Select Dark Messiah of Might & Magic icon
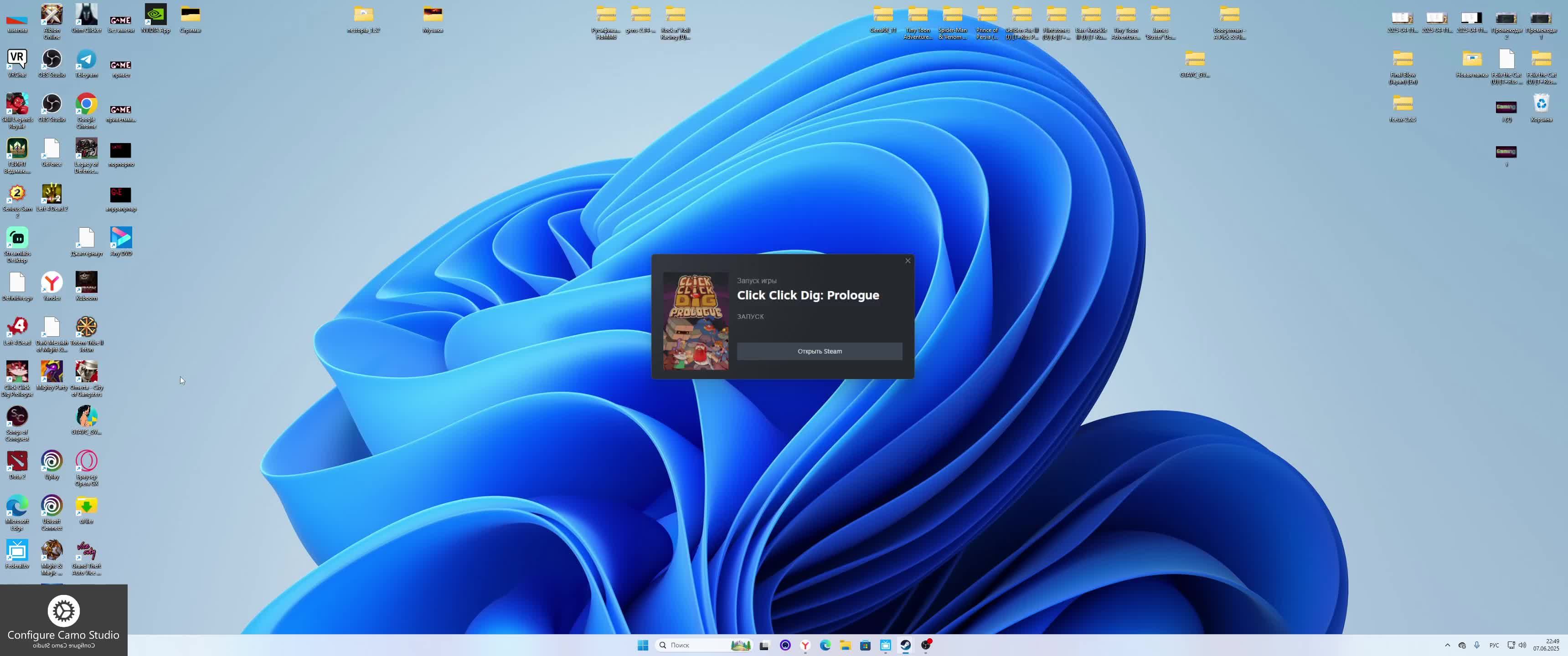The height and width of the screenshot is (656, 1568). (x=52, y=334)
